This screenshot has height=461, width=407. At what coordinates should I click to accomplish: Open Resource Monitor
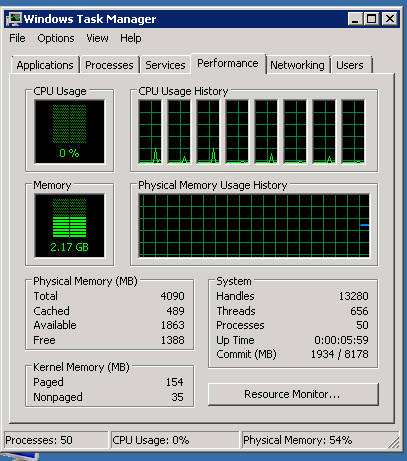click(x=293, y=394)
